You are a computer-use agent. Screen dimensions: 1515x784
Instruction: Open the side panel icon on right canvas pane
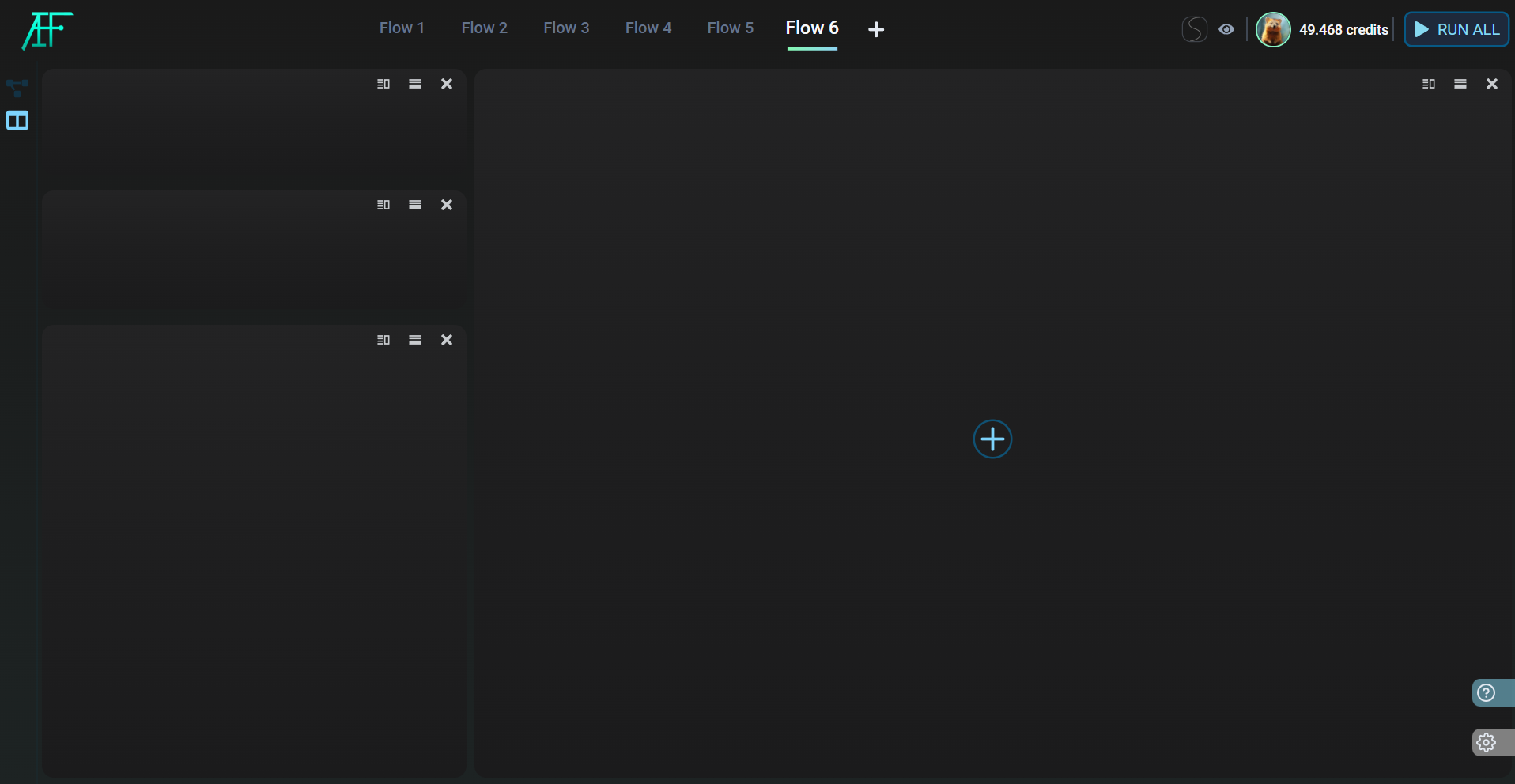[x=1428, y=84]
